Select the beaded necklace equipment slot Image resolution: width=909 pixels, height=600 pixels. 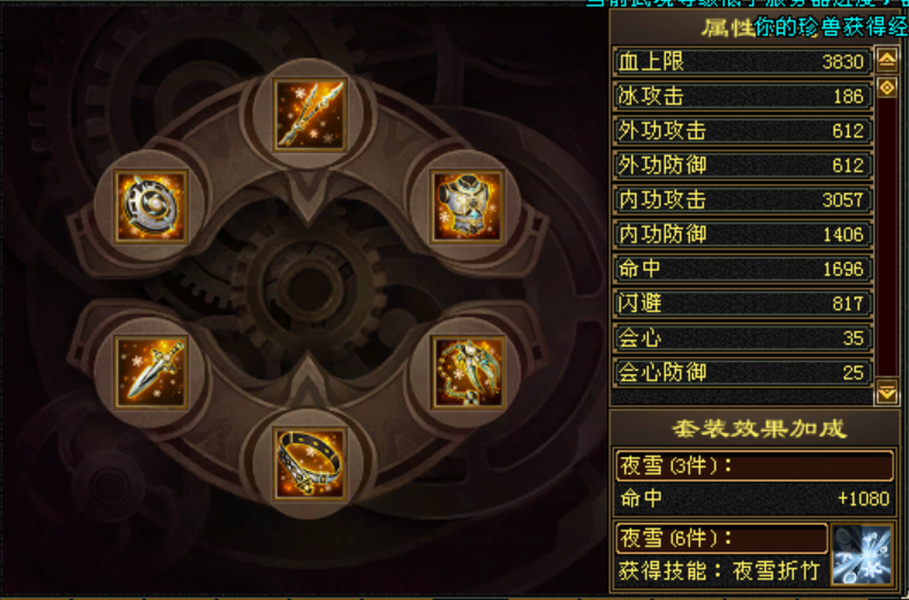467,372
